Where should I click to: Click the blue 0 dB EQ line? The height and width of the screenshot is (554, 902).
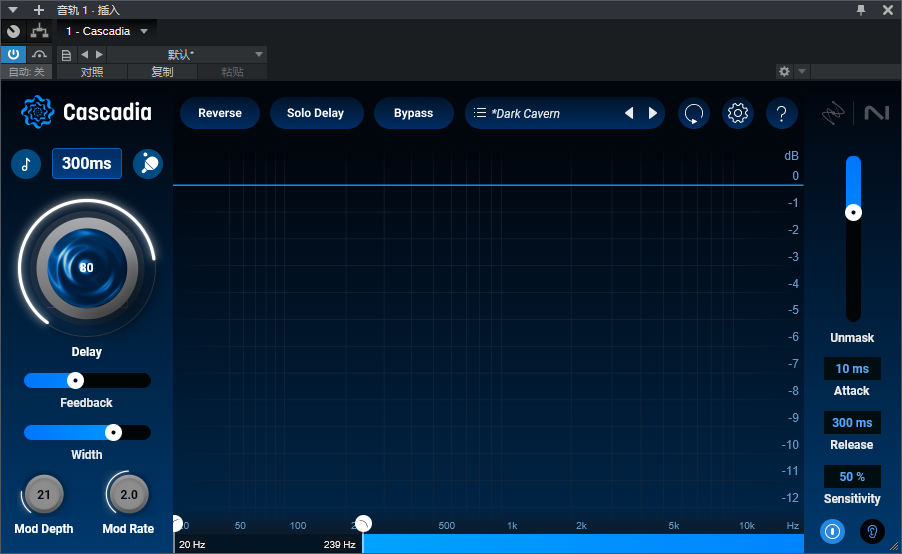click(x=488, y=185)
